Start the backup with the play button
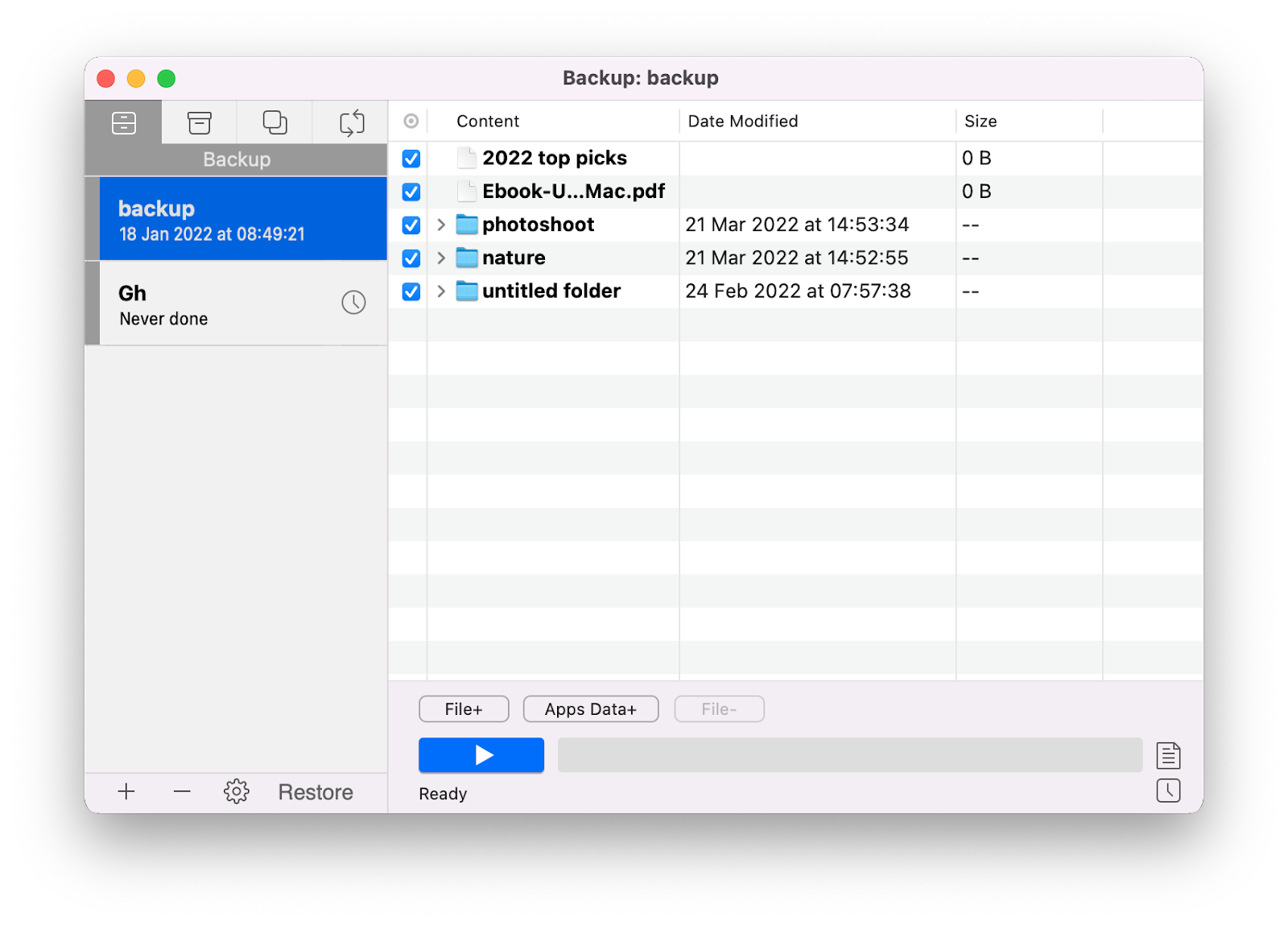This screenshot has width=1288, height=925. pos(481,755)
